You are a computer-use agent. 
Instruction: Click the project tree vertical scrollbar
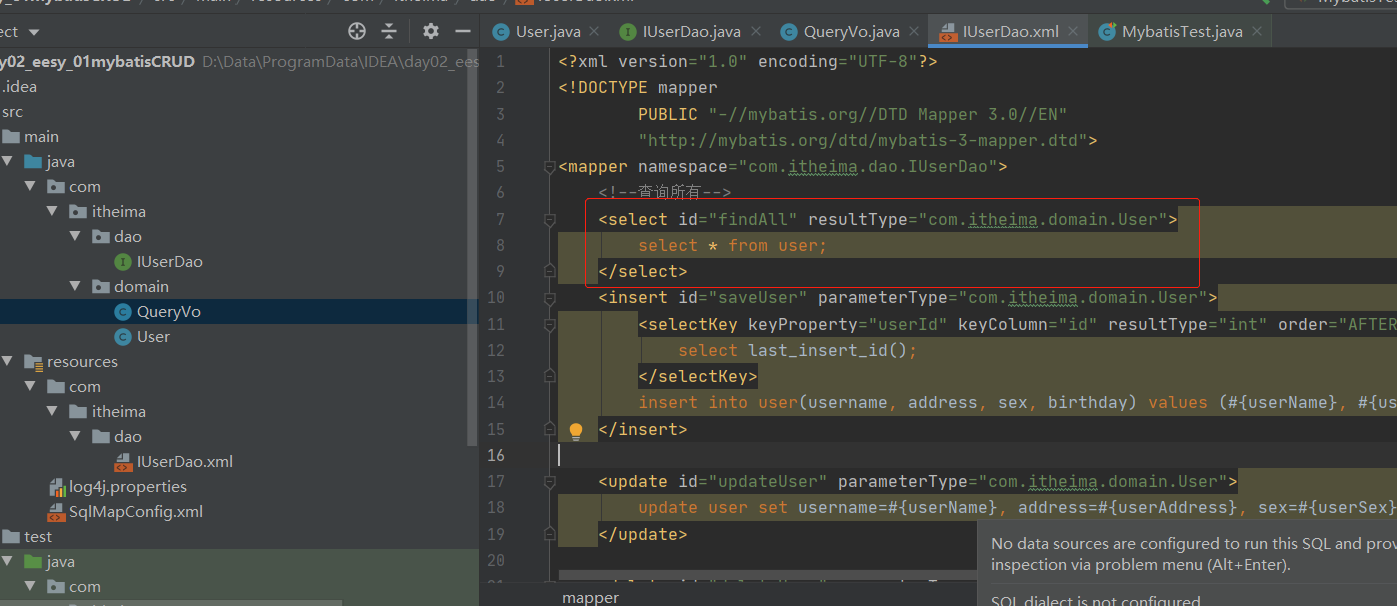[474, 250]
